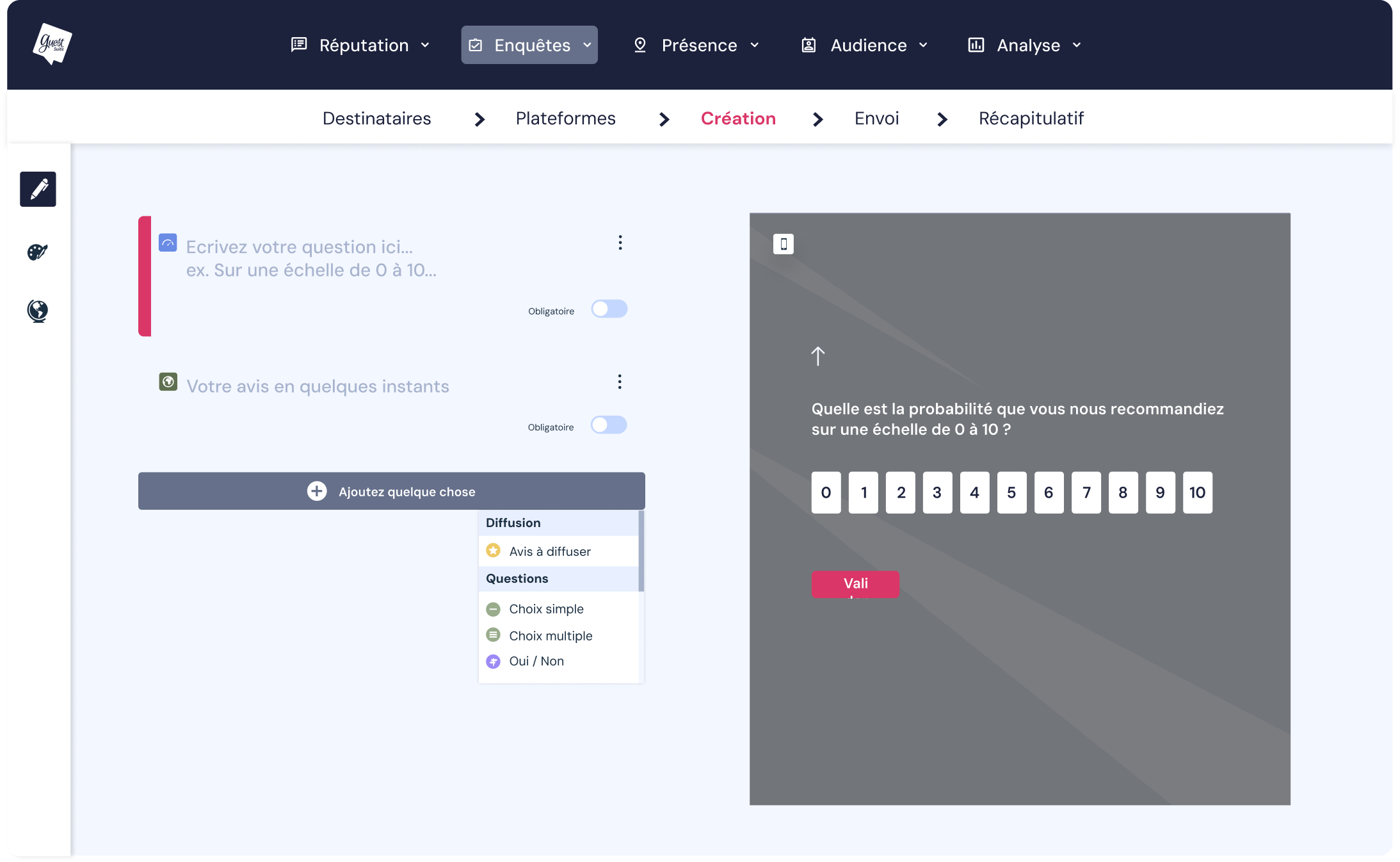
Task: Choose rating 8 in preview
Action: click(x=1123, y=492)
